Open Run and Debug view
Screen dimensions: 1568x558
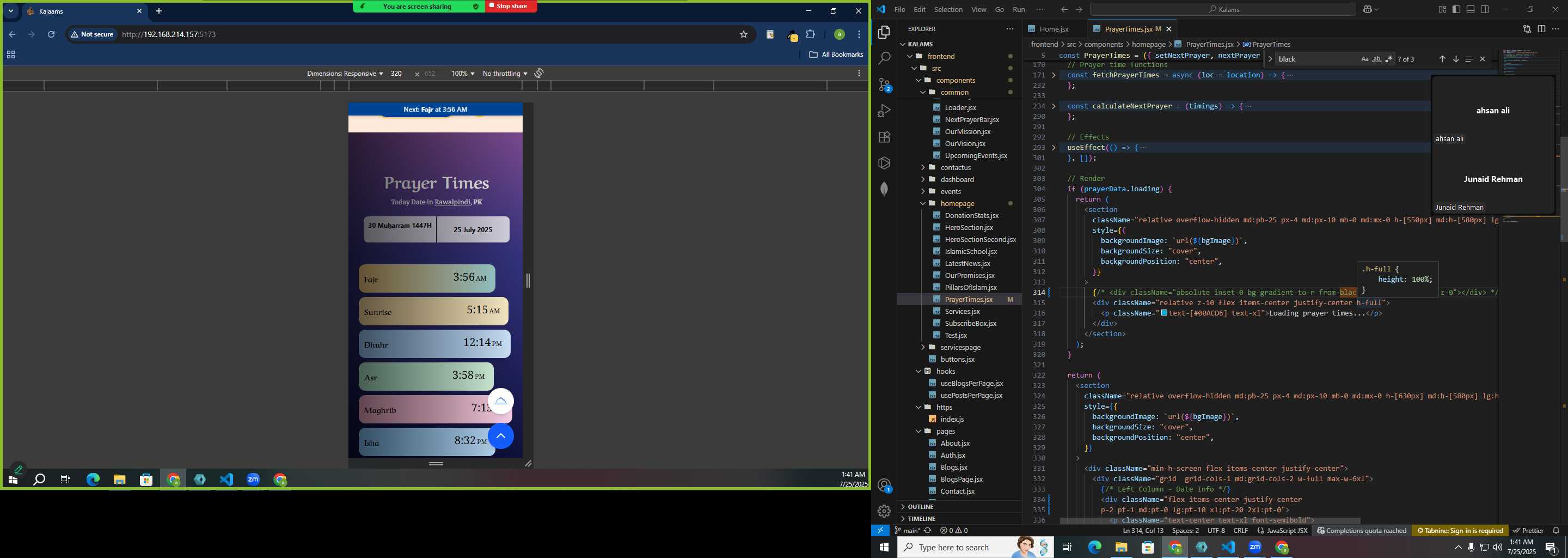tap(884, 111)
